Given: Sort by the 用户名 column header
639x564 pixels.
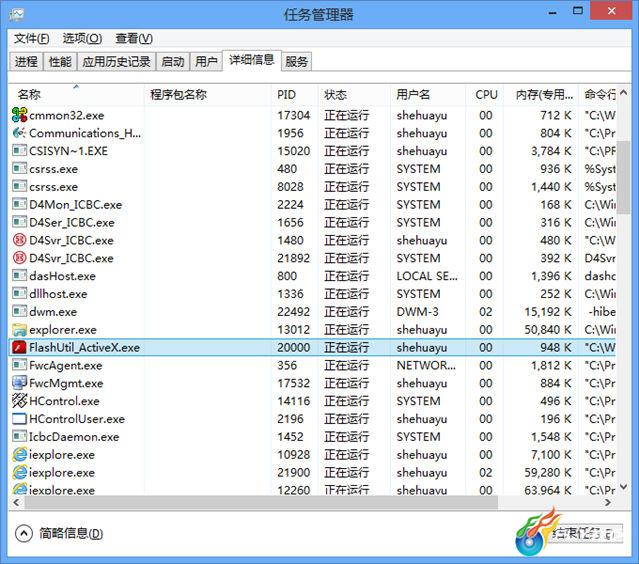Looking at the screenshot, I should click(427, 95).
